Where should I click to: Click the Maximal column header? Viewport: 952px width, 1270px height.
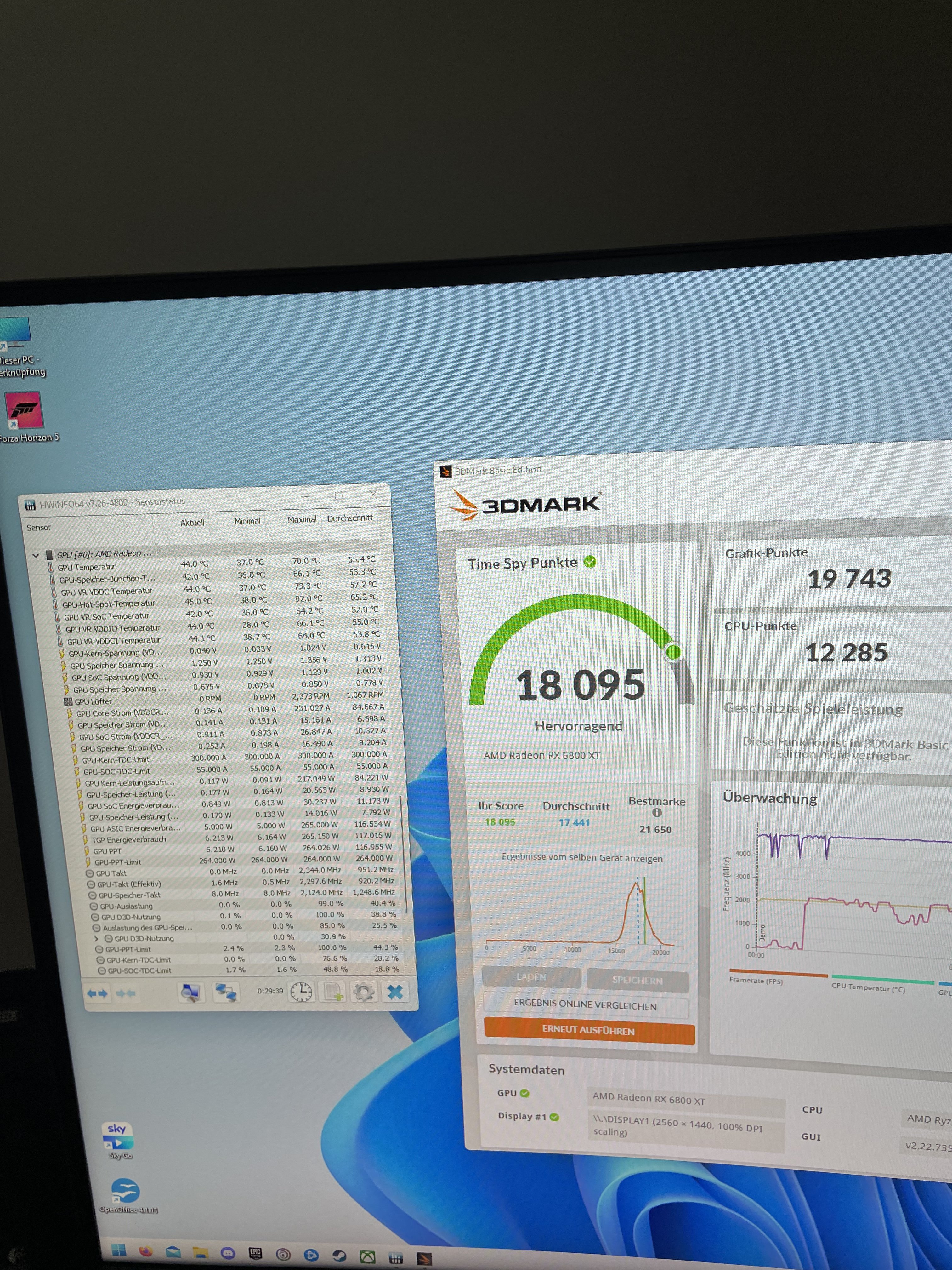pos(302,519)
